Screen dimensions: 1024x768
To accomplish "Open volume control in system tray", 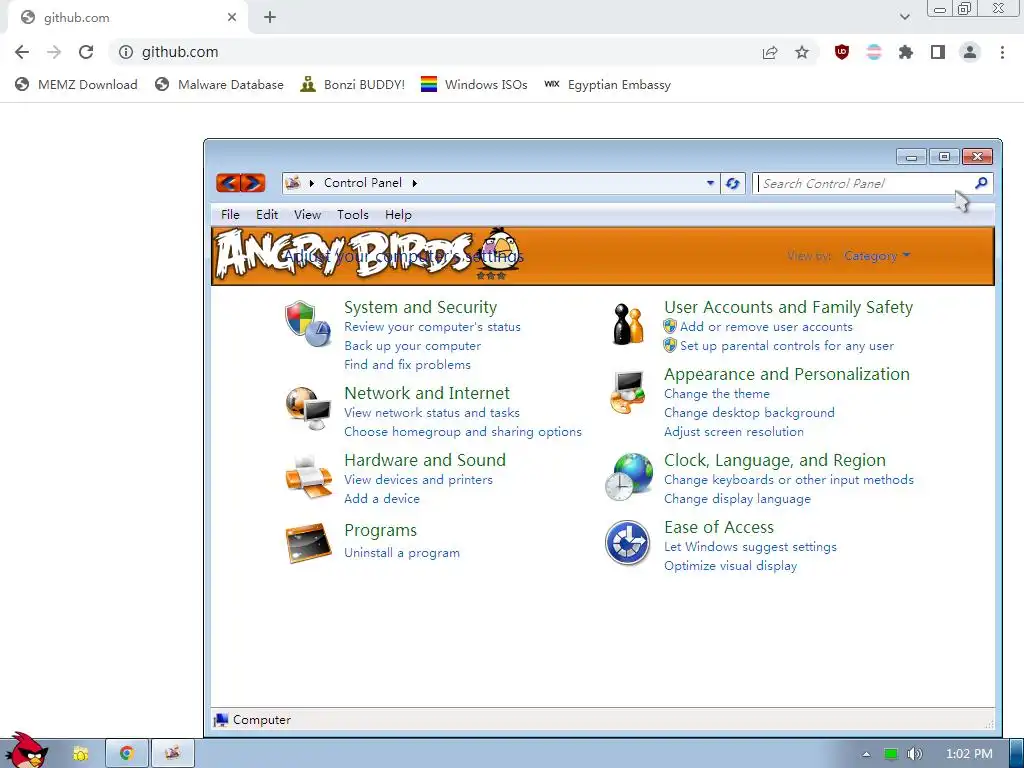I will [x=914, y=754].
